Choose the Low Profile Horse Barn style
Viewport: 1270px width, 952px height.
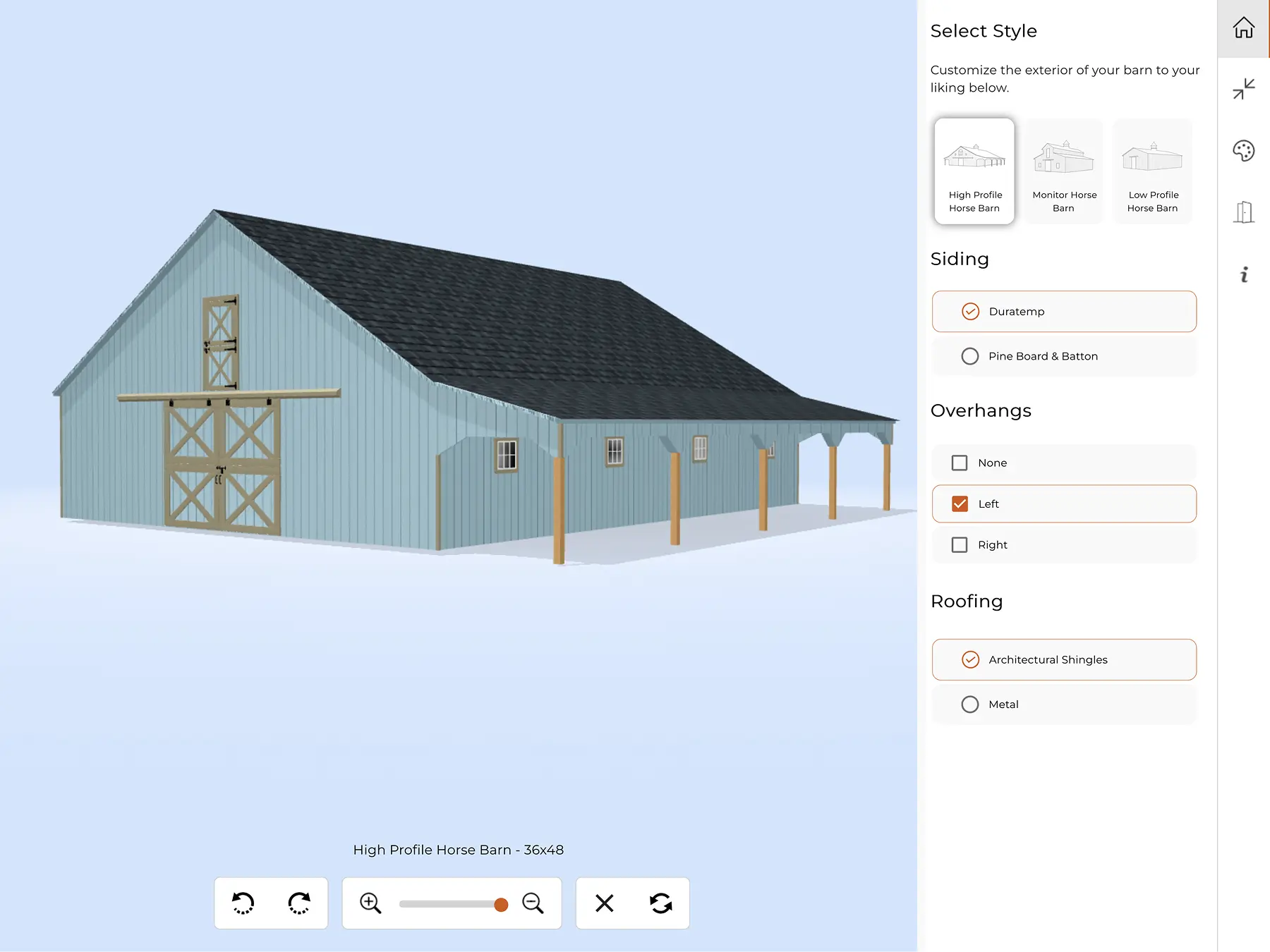[x=1152, y=171]
